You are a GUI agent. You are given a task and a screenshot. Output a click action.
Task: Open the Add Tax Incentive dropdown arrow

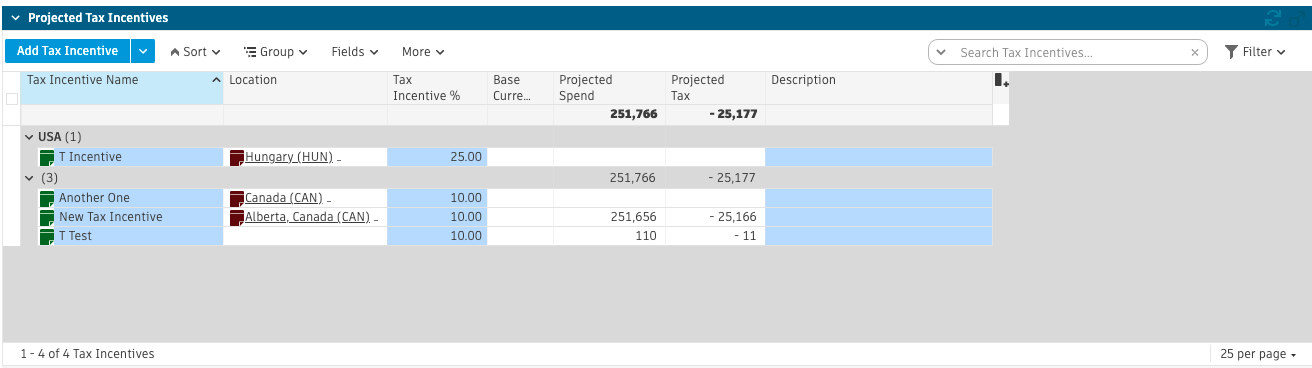pyautogui.click(x=144, y=51)
